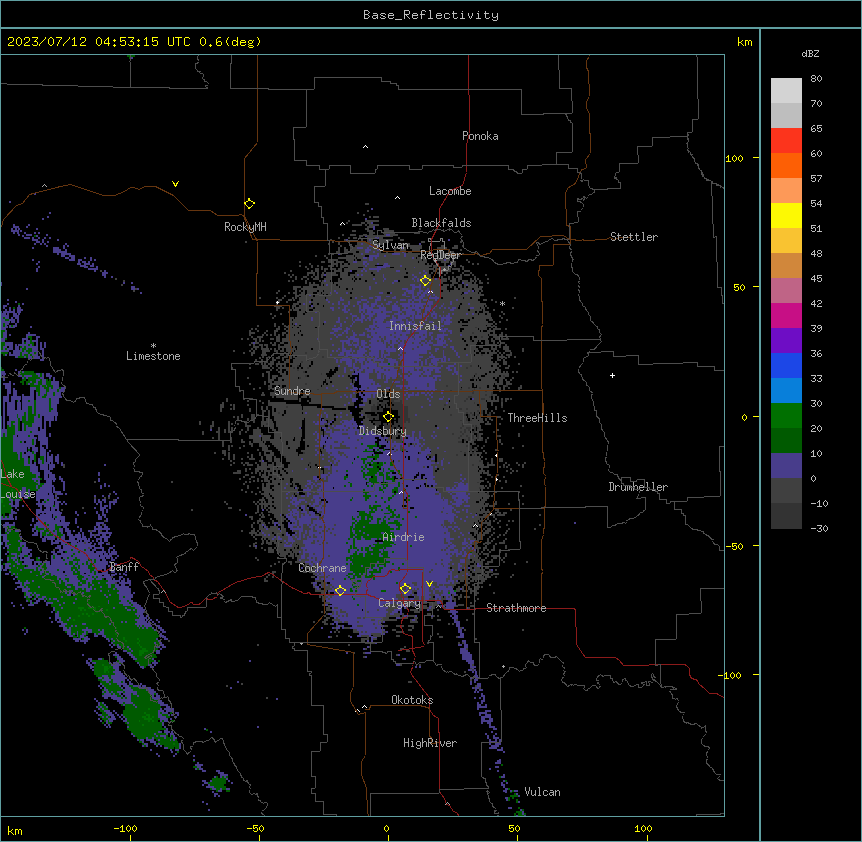Click the Cochrane label
The image size is (862, 842).
coord(322,568)
